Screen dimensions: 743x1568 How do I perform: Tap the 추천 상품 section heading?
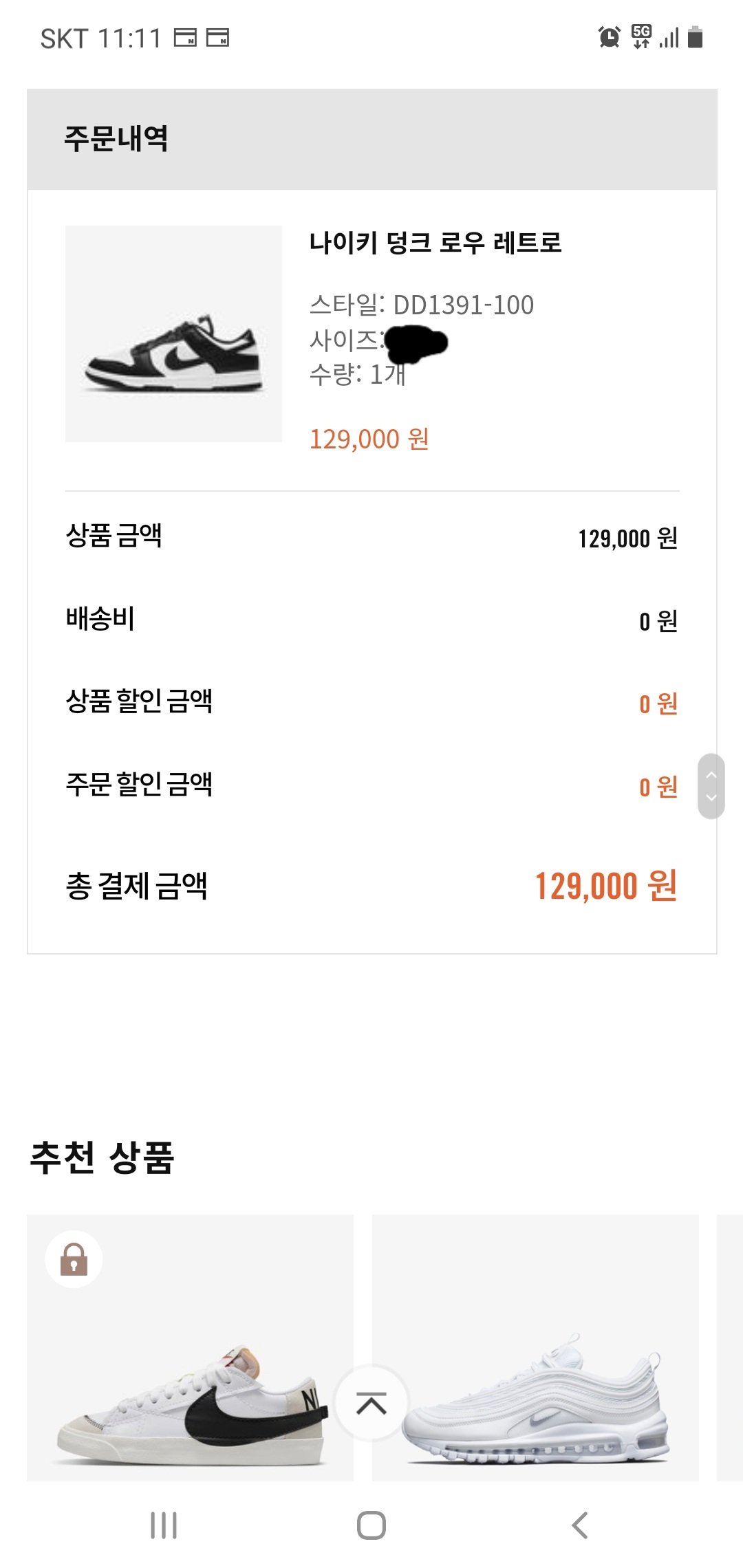103,1157
